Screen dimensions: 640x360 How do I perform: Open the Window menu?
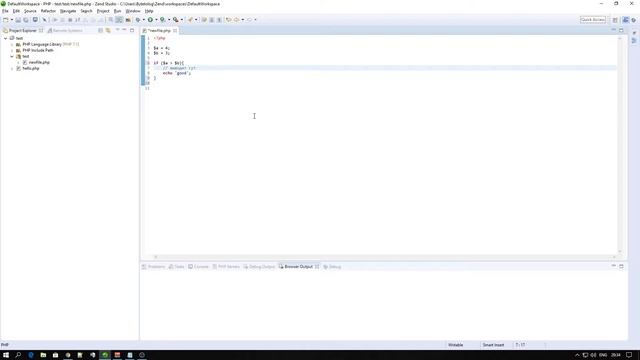133,11
